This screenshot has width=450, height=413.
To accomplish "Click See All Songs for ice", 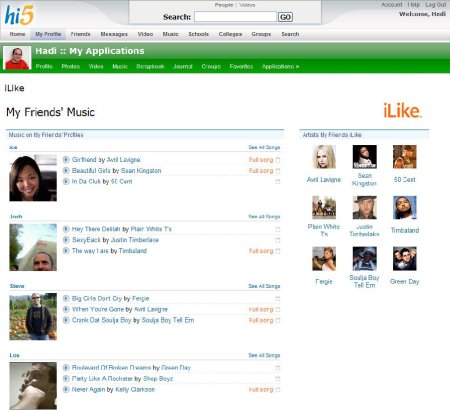I will point(264,147).
